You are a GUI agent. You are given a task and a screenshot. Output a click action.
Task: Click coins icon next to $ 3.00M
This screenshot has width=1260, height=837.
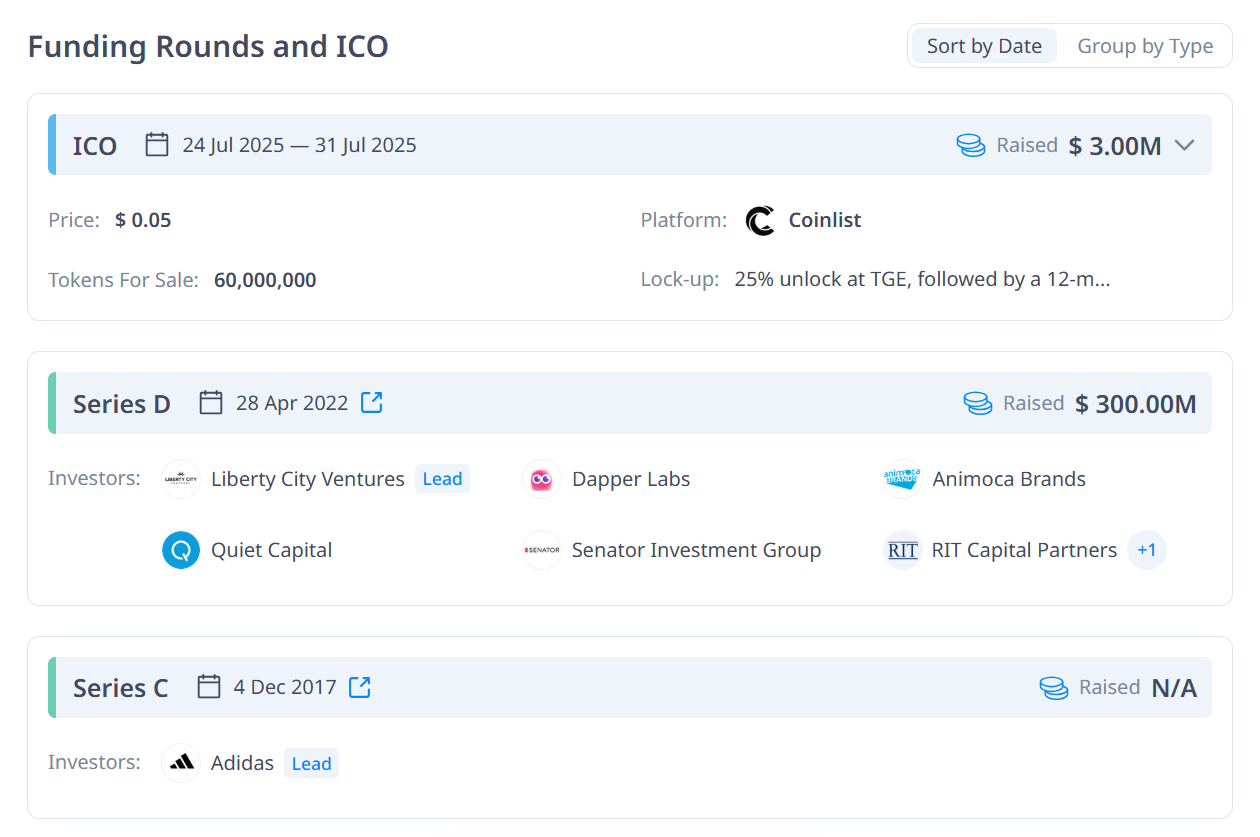971,145
